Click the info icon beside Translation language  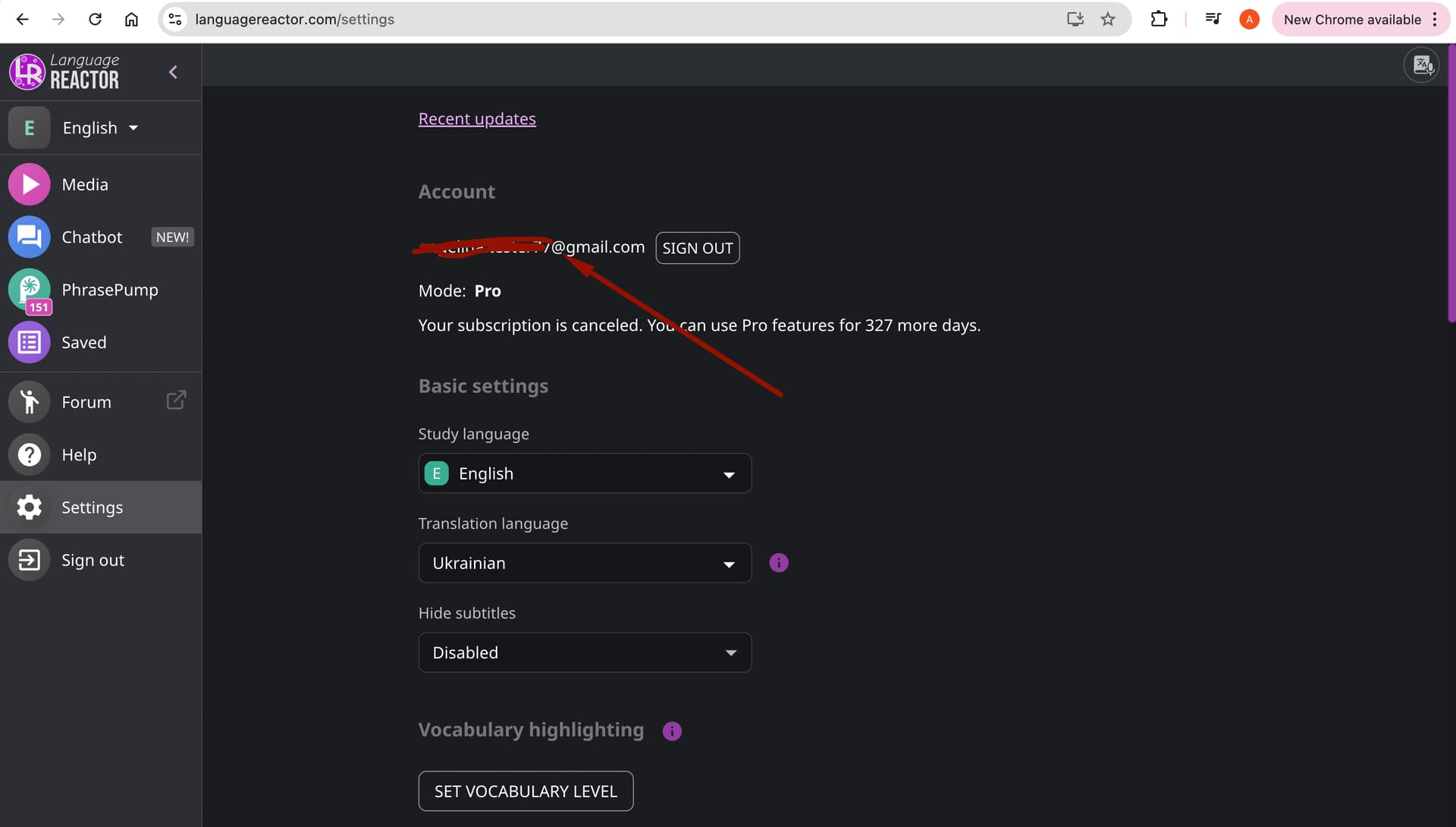click(779, 563)
